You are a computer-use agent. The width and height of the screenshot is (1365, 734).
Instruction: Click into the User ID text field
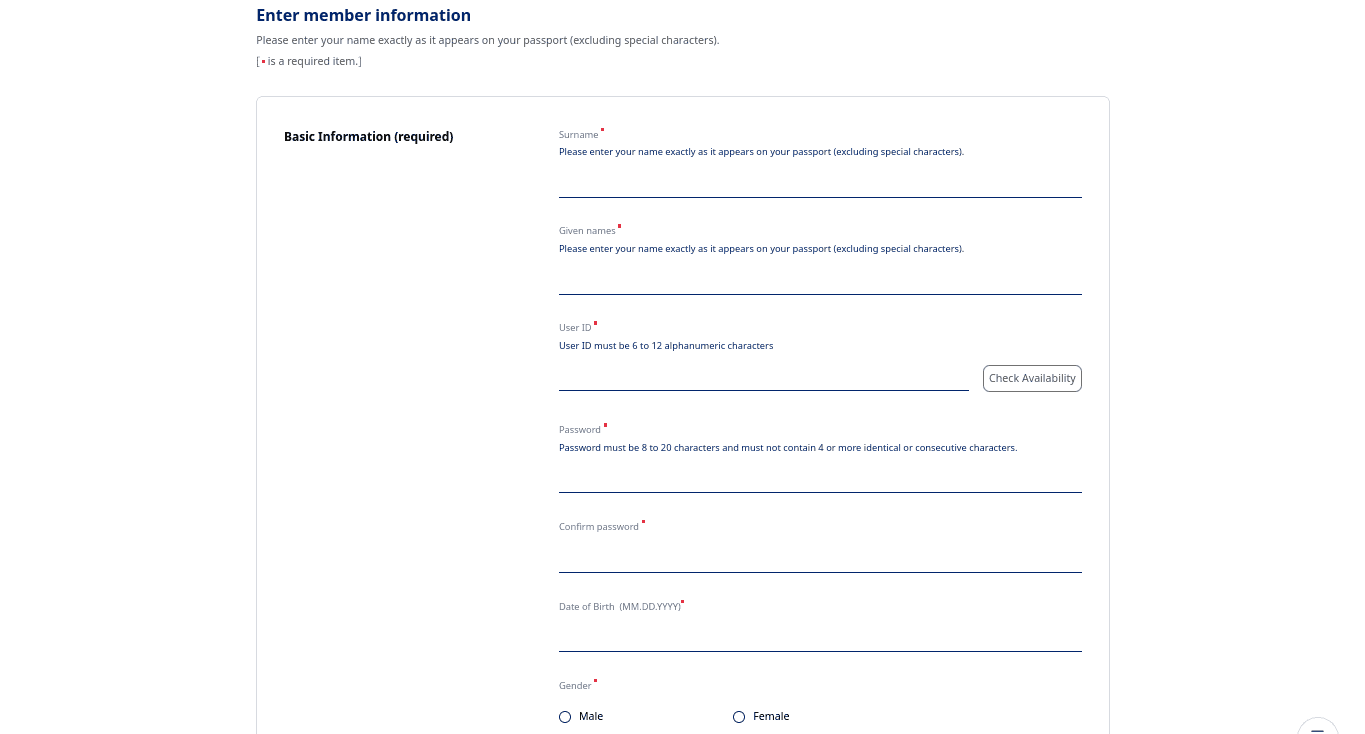[x=763, y=376]
